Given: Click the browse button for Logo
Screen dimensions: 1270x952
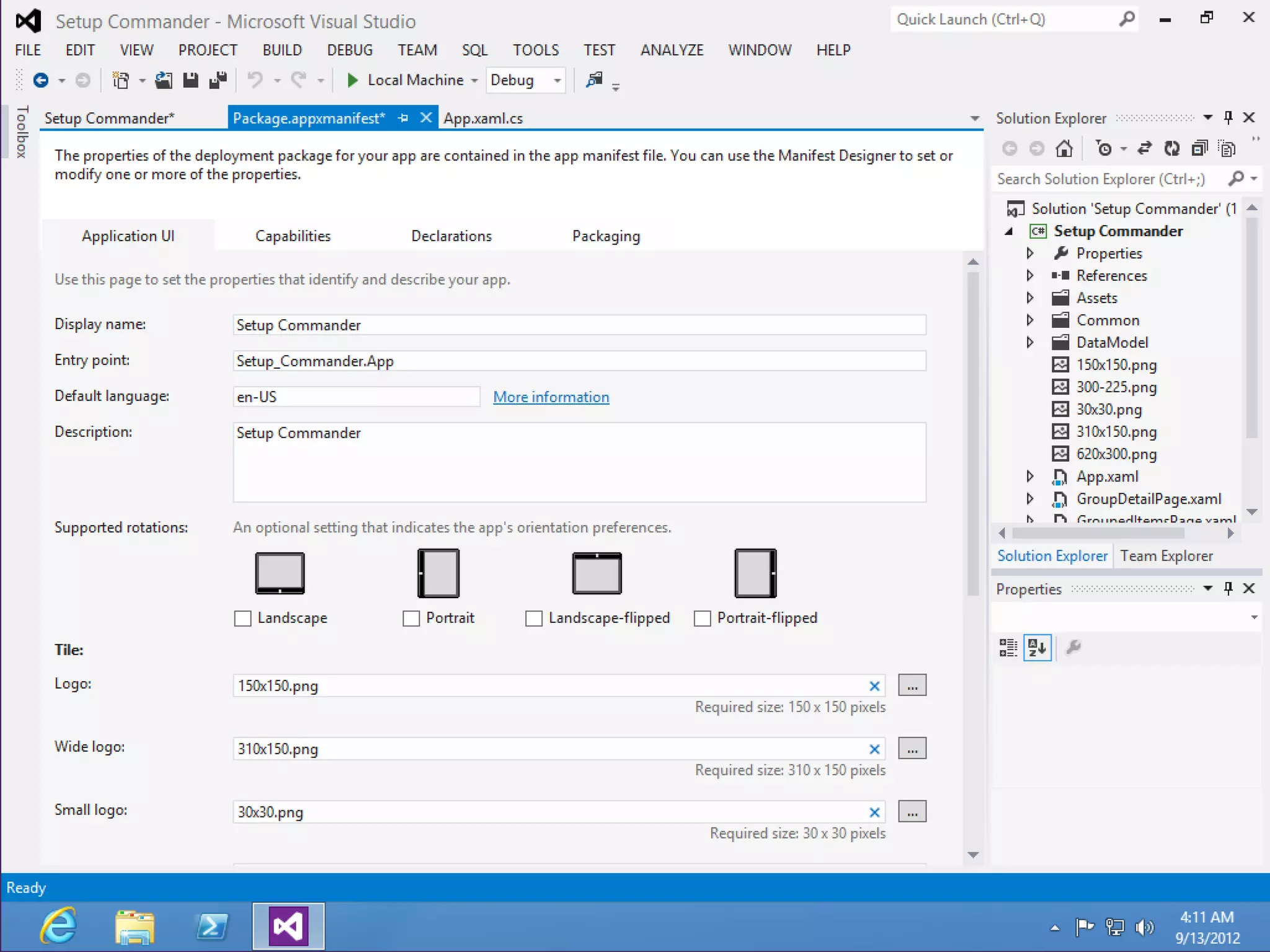Looking at the screenshot, I should click(912, 685).
